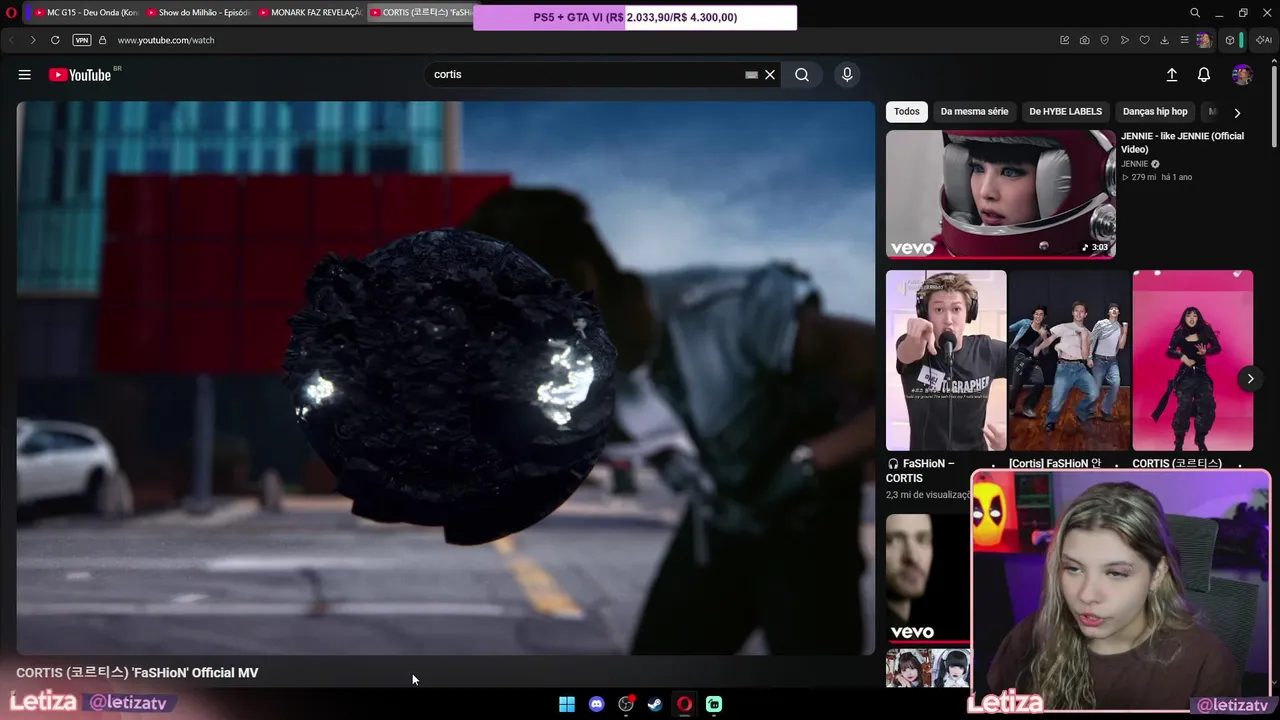Open the green Streamlabs taskbar icon
This screenshot has width=1280, height=720.
point(714,704)
